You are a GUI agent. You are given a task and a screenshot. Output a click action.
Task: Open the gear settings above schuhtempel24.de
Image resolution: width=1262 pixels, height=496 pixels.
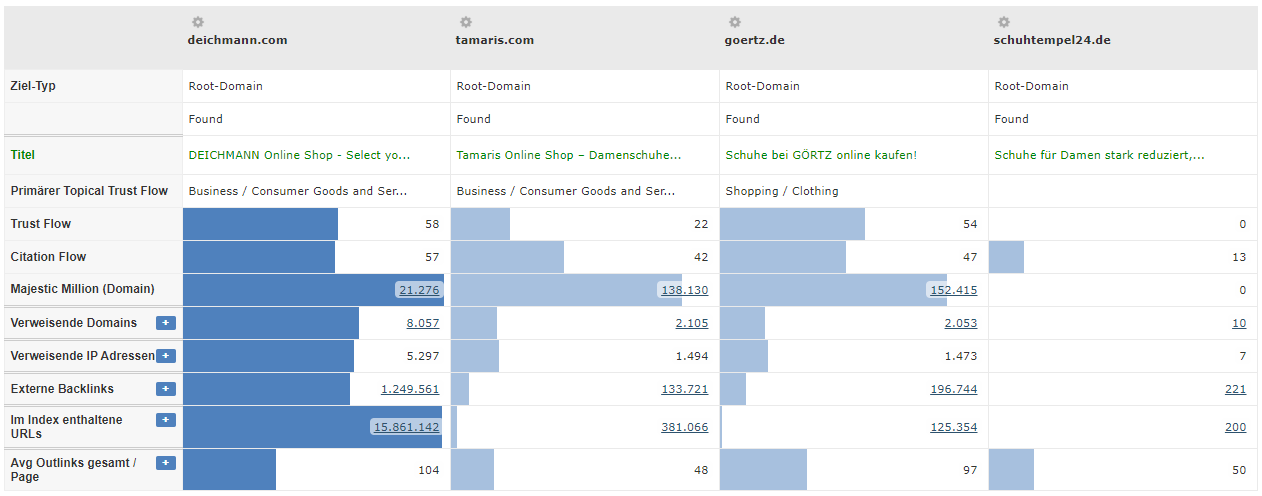click(x=1004, y=22)
